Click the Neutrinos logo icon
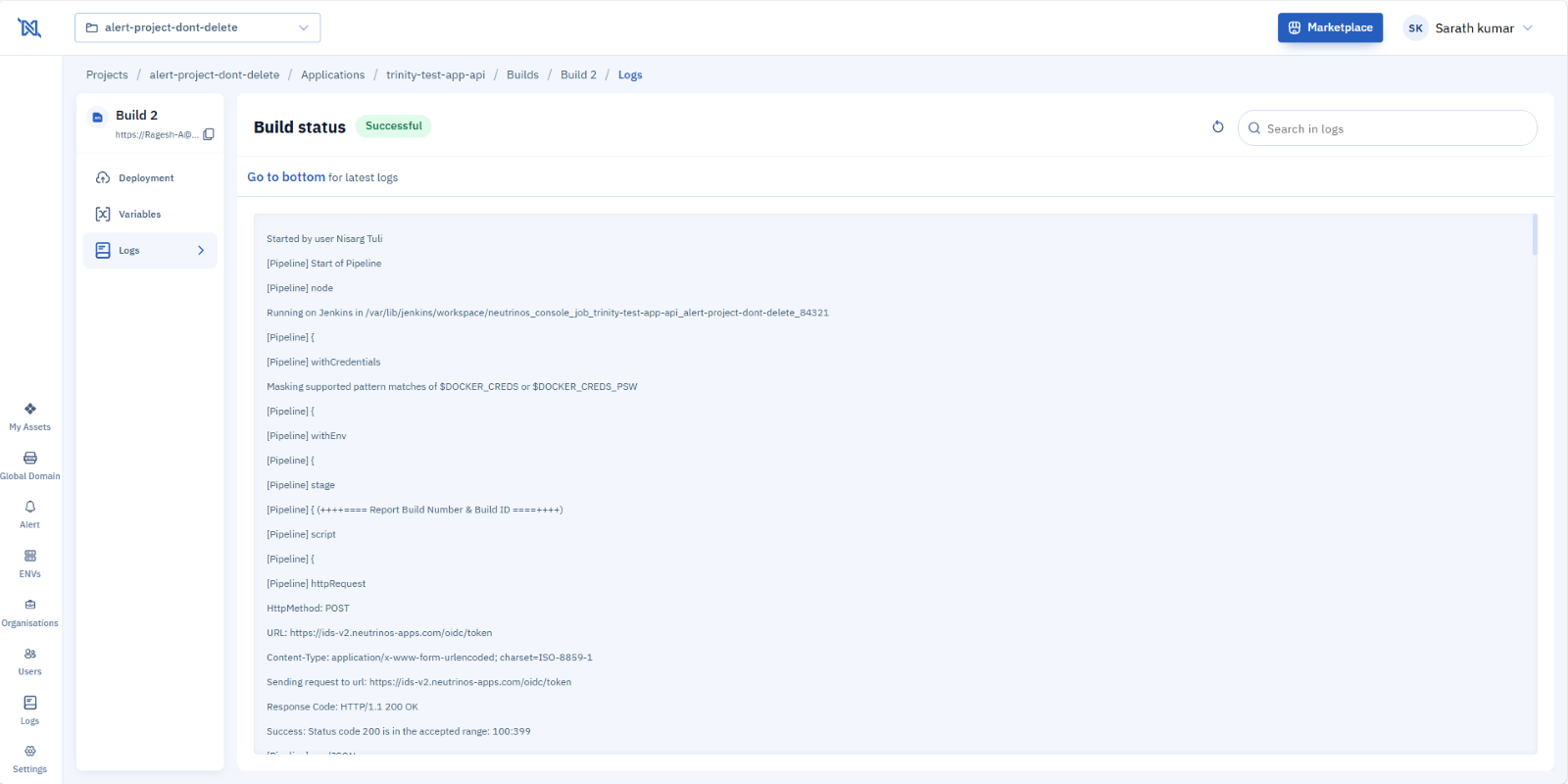Screen dimensions: 1568x784 (29, 27)
